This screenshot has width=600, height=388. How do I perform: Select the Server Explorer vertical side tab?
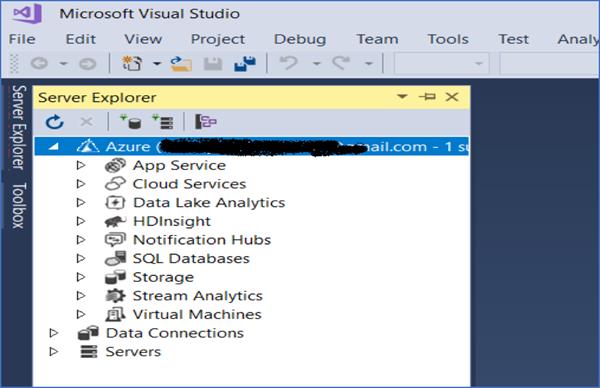click(19, 127)
